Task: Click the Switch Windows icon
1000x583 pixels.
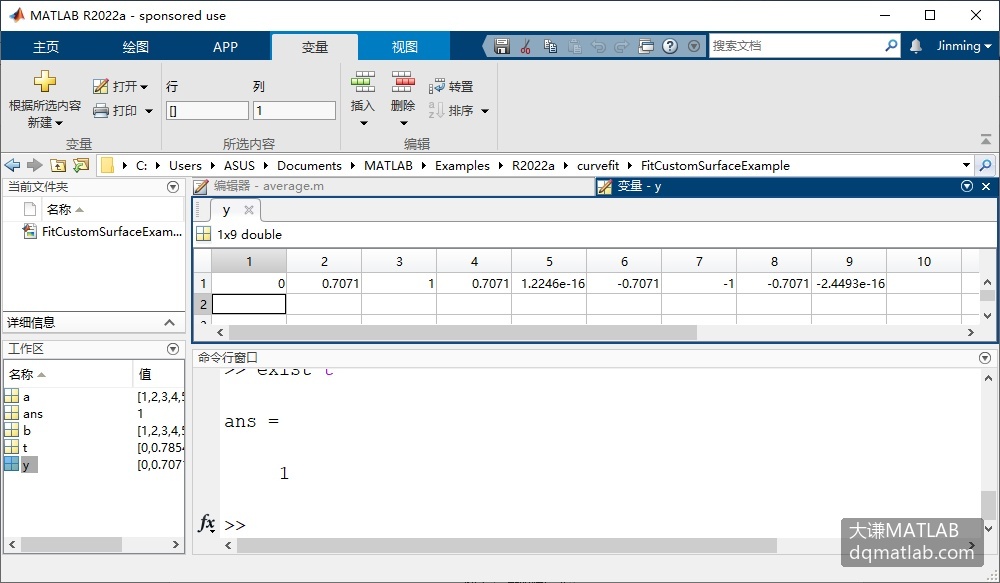Action: pyautogui.click(x=646, y=46)
